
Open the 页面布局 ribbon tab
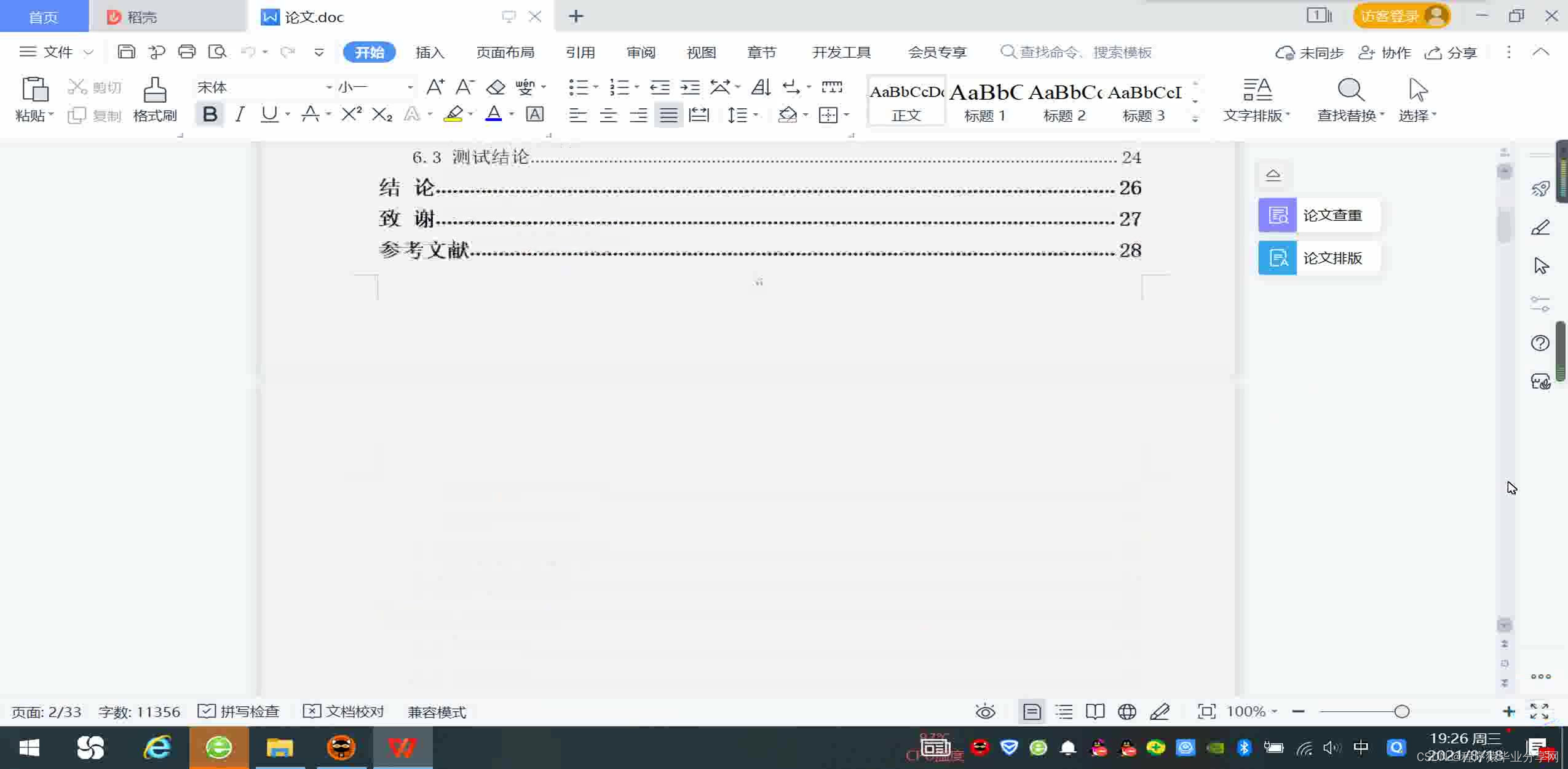tap(505, 52)
